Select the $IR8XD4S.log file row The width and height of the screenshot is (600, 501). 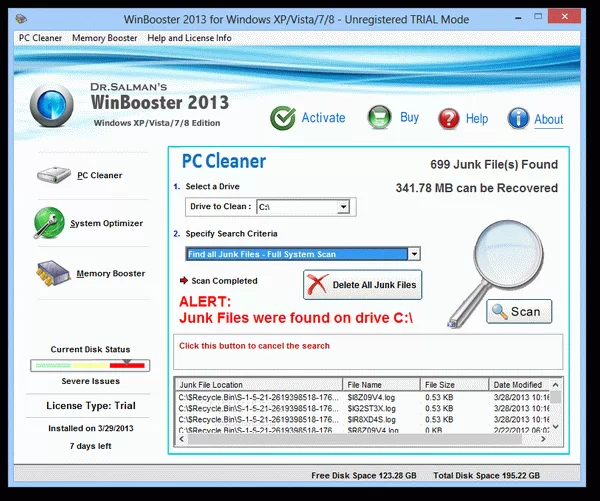[363, 419]
